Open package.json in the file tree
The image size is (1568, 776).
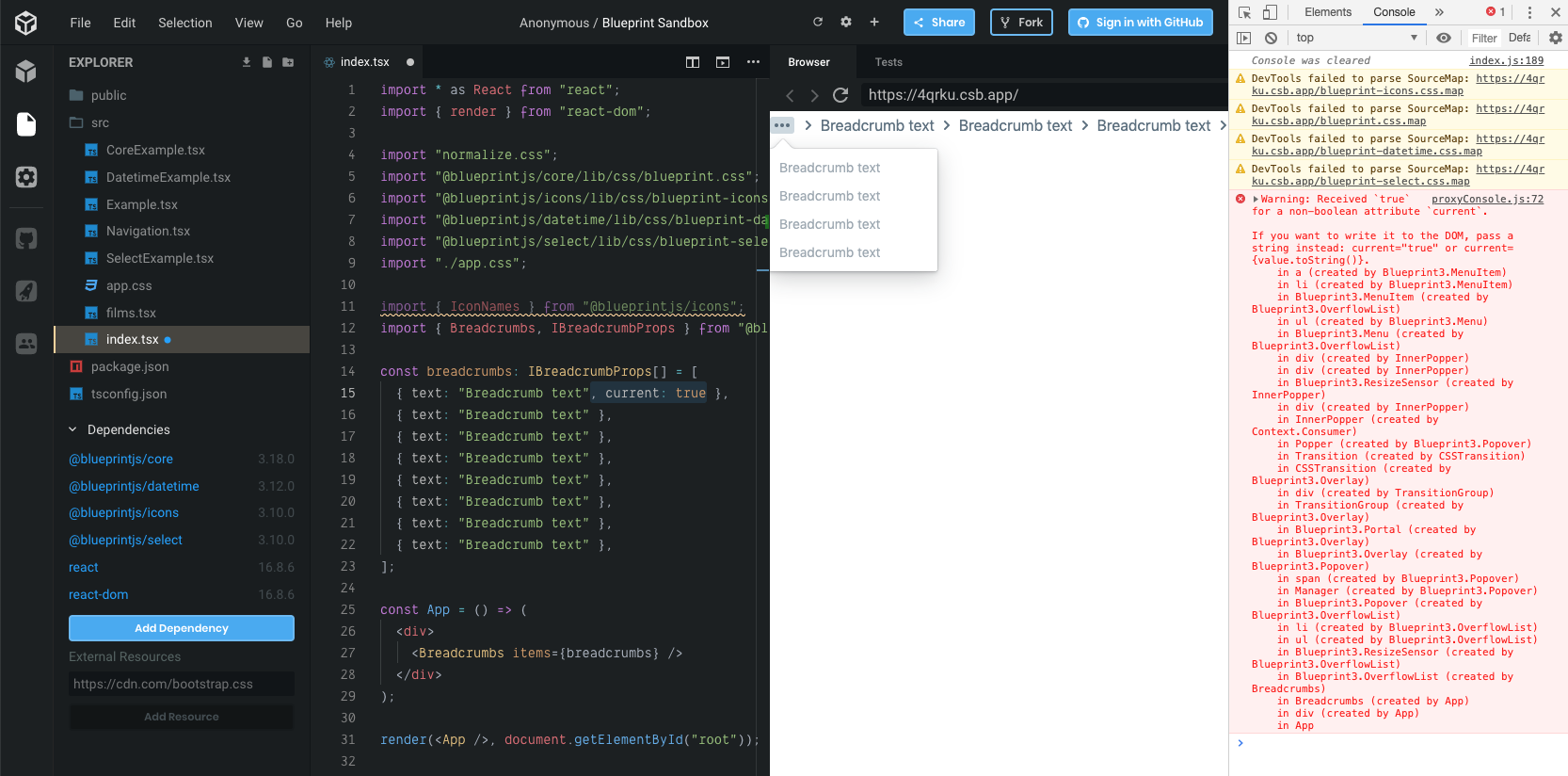130,366
